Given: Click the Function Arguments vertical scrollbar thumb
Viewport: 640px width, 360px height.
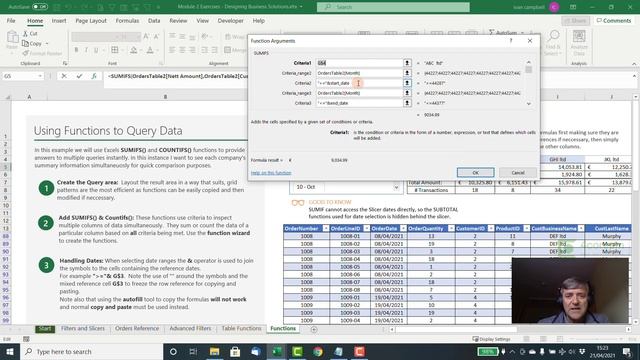Looking at the screenshot, I should [x=529, y=69].
